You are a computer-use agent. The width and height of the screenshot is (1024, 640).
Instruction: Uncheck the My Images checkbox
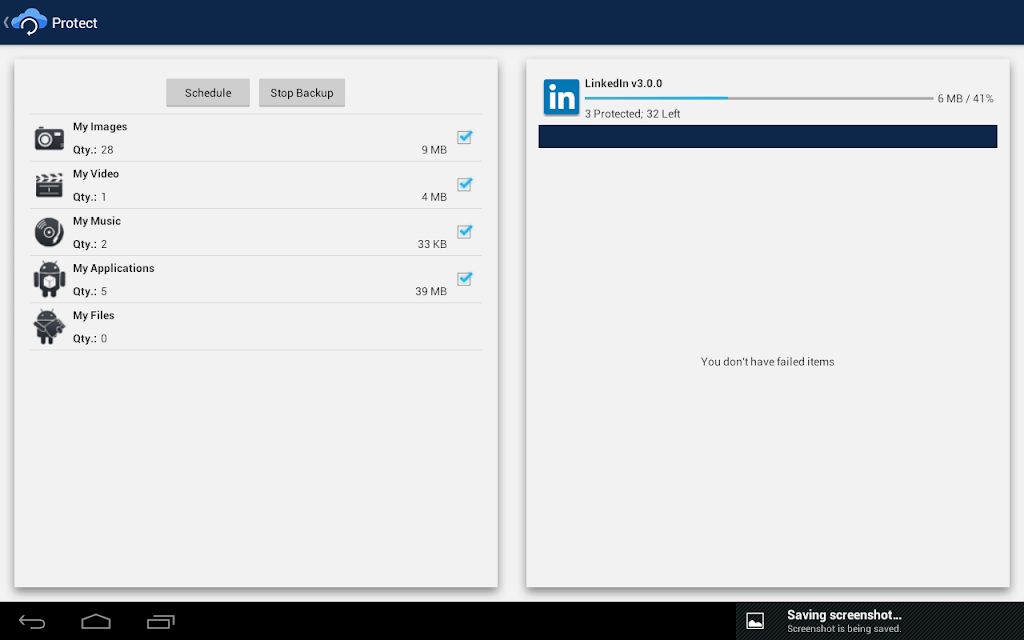tap(464, 137)
